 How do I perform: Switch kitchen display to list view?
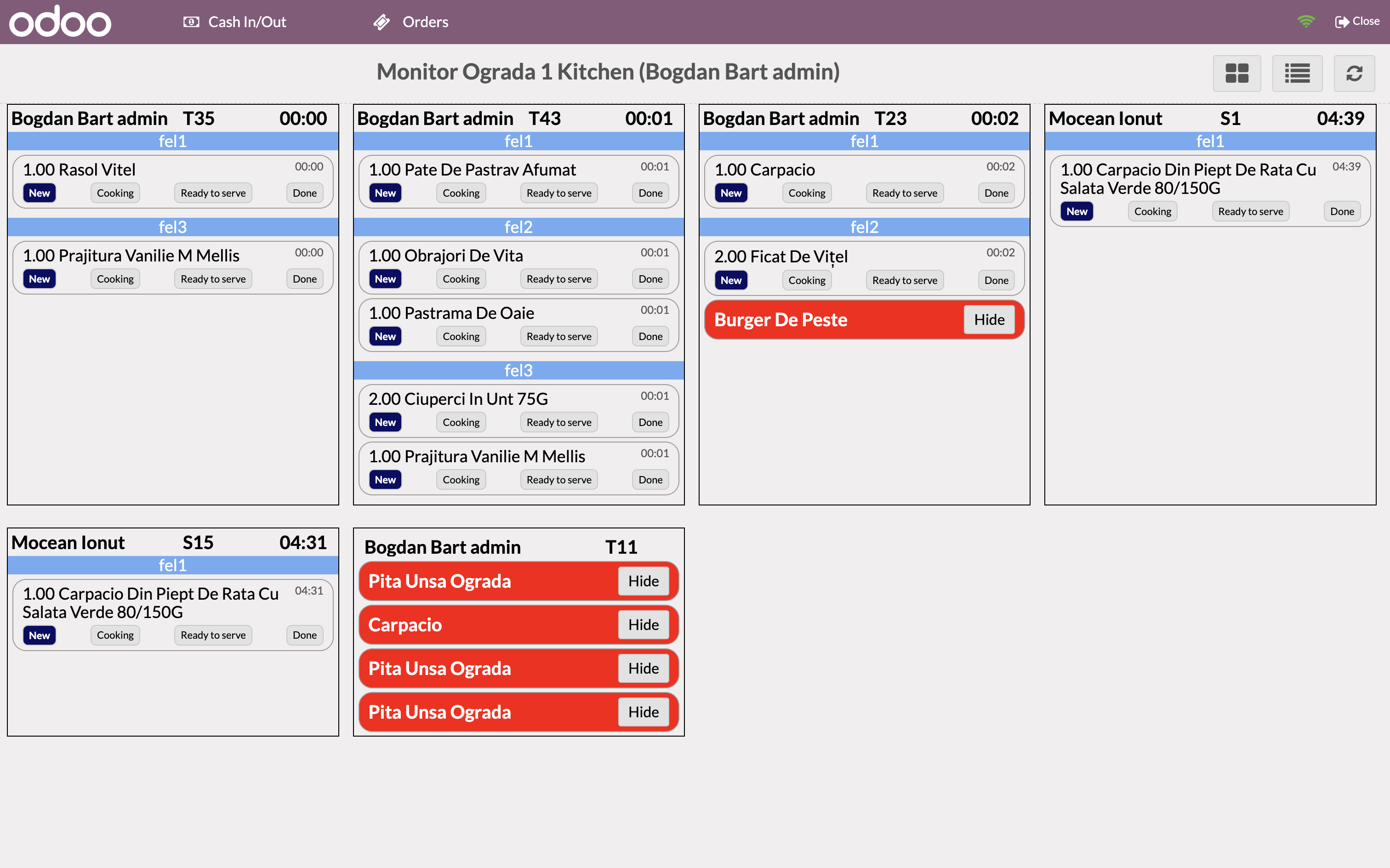[1297, 73]
